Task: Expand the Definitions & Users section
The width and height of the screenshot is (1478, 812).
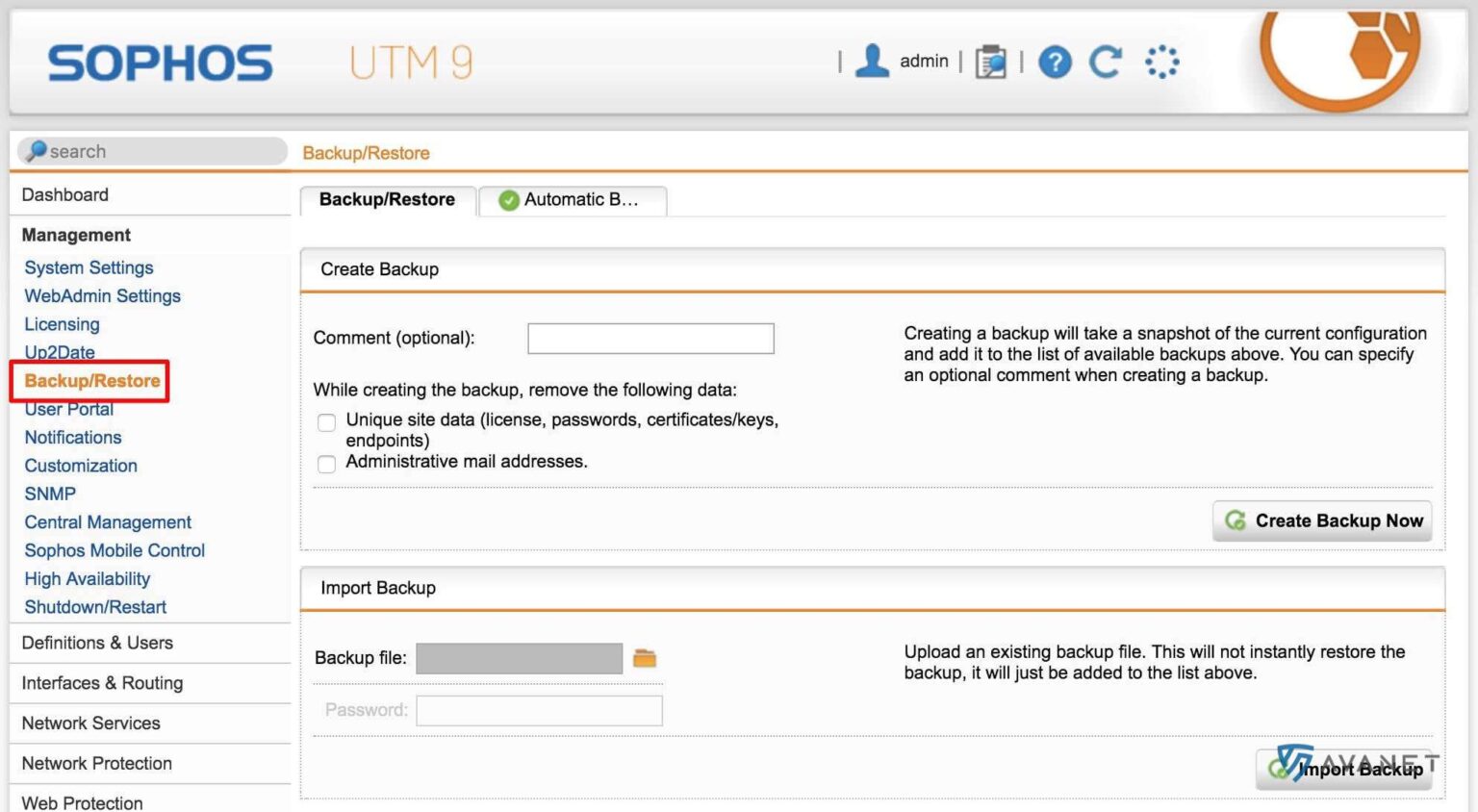Action: click(x=97, y=643)
